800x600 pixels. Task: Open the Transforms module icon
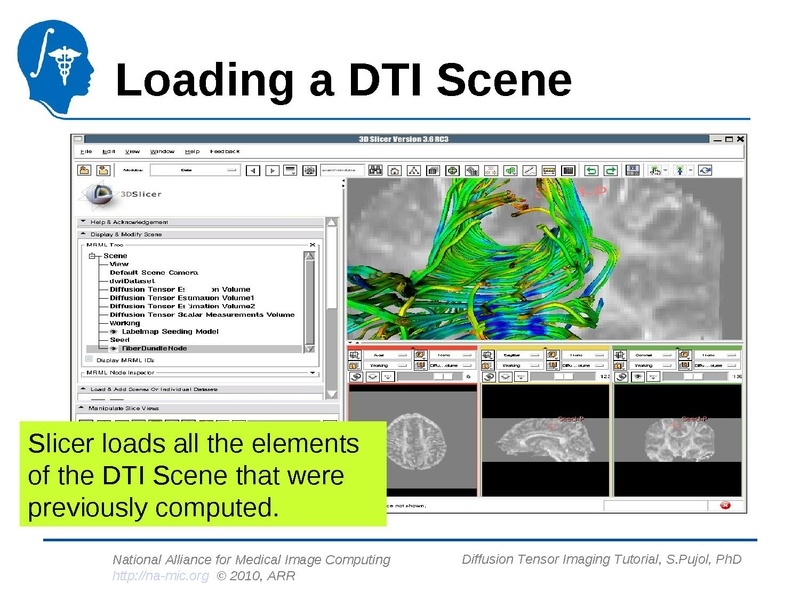click(472, 170)
